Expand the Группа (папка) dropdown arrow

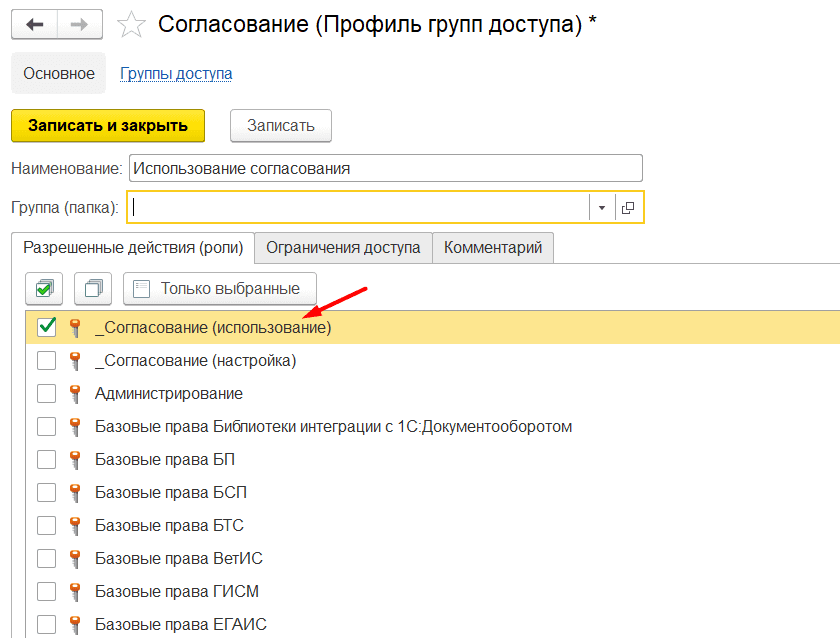point(602,207)
